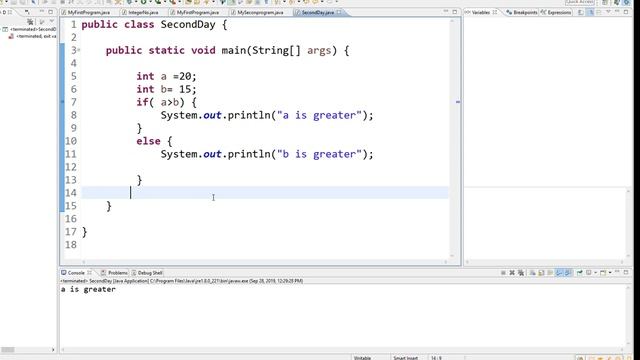
Task: Click Remove All Terminated in Debug view
Action: click(x=30, y=21)
